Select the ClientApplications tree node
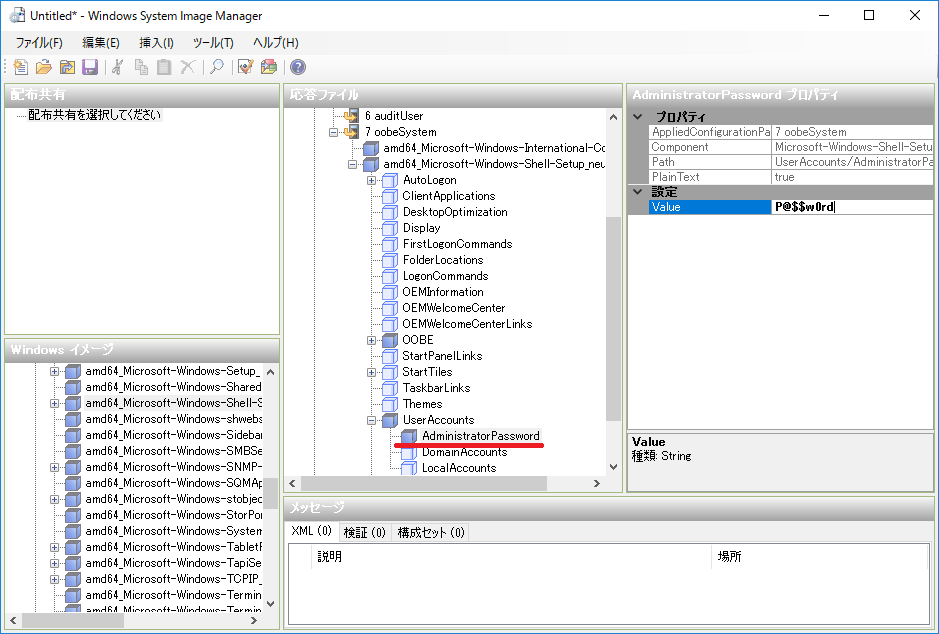Screen dimensions: 939x634 (x=449, y=196)
